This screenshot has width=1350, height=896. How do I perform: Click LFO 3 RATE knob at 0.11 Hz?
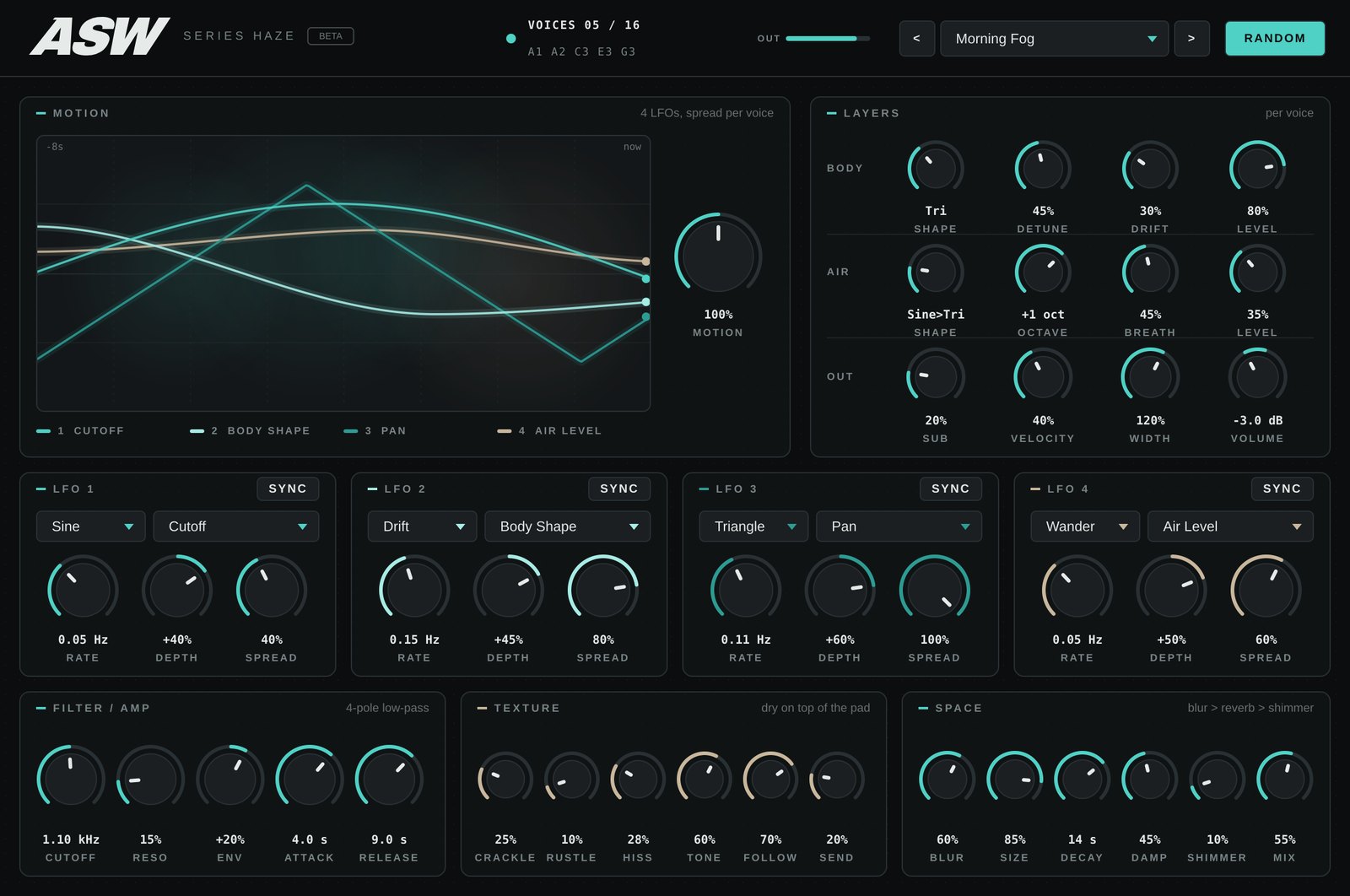point(746,589)
